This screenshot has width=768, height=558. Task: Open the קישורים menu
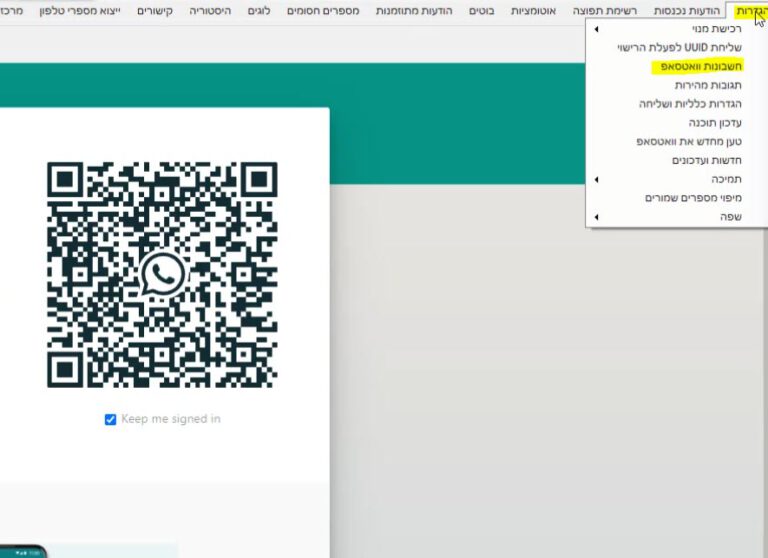[x=155, y=10]
